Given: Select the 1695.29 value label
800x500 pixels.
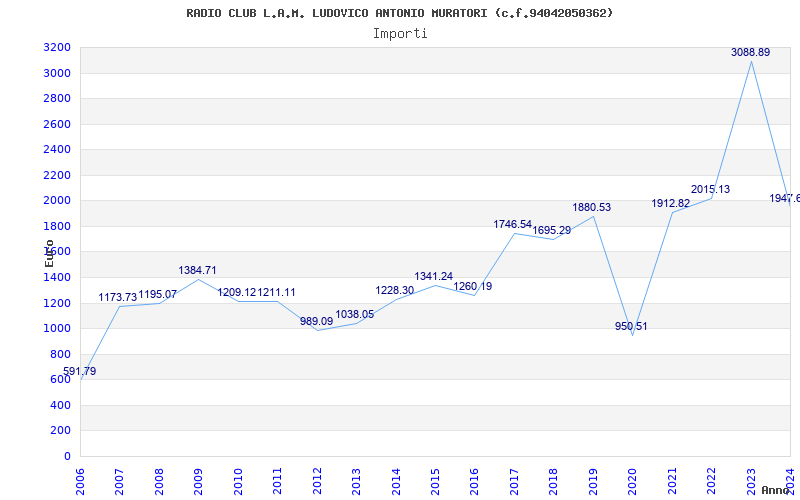Looking at the screenshot, I should [552, 231].
